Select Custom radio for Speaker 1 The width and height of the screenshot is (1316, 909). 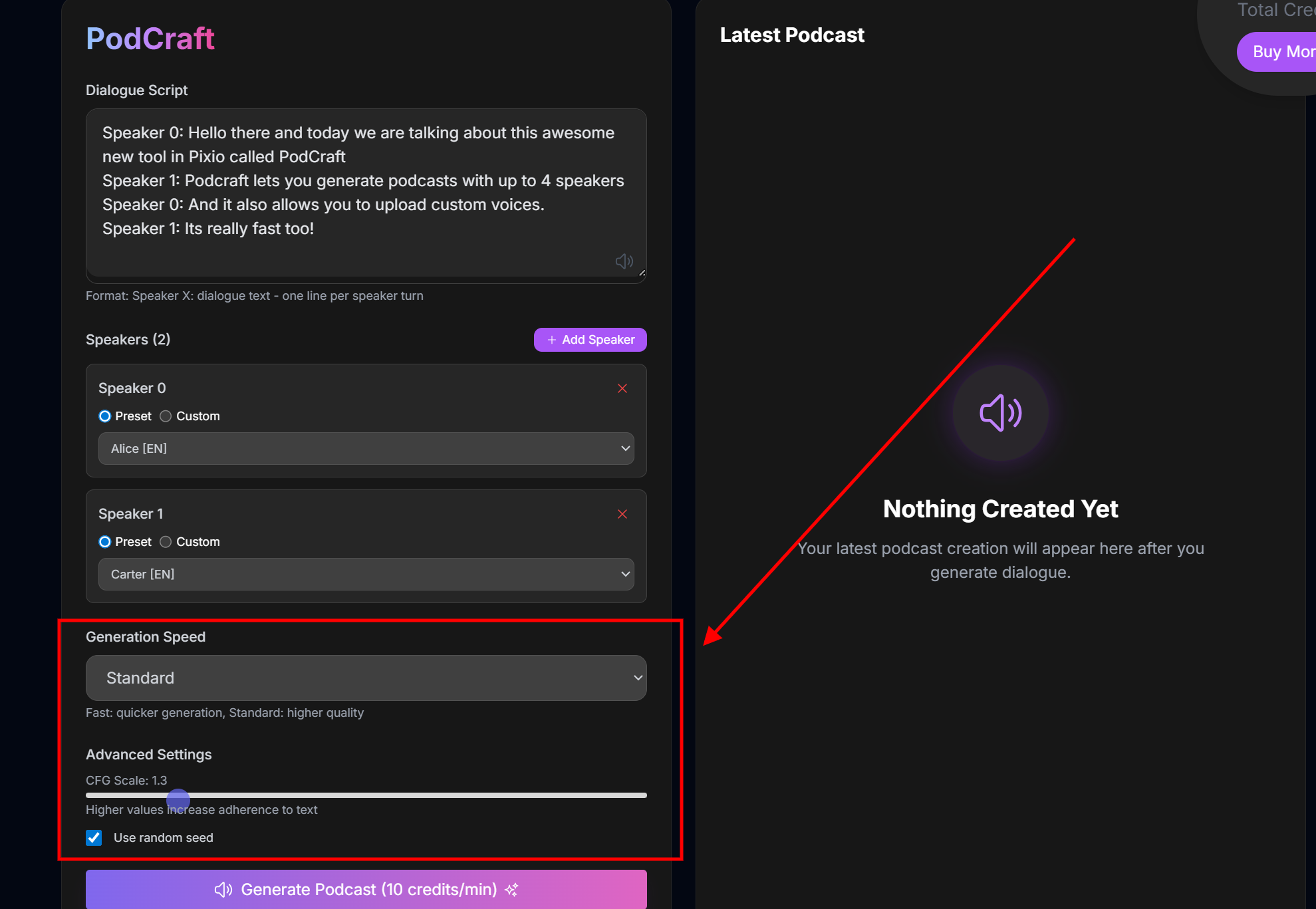pos(166,542)
